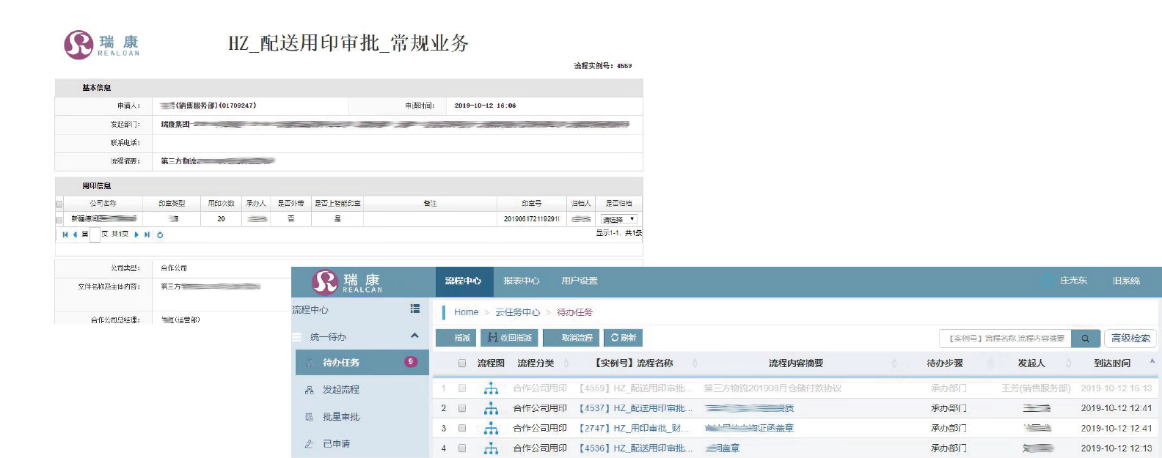
Task: Click the search magnifier button
Action: (1086, 338)
